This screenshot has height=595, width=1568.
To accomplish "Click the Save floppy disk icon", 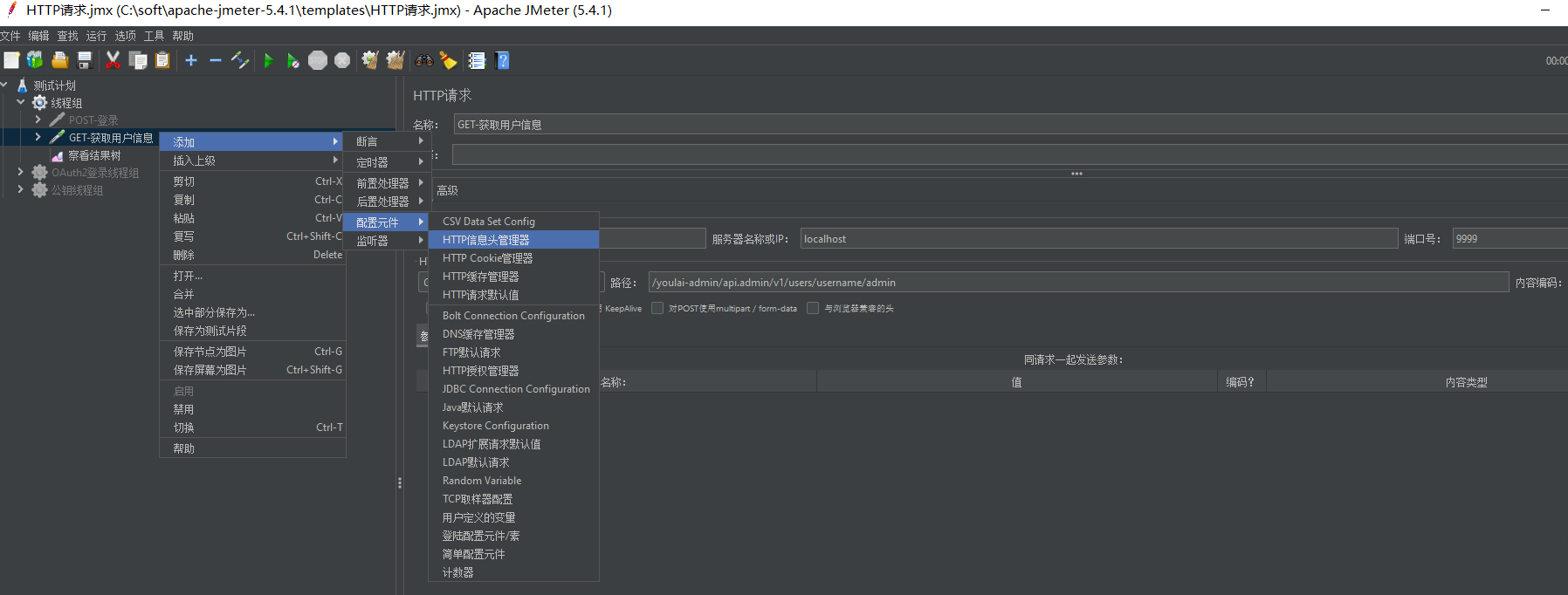I will click(85, 60).
